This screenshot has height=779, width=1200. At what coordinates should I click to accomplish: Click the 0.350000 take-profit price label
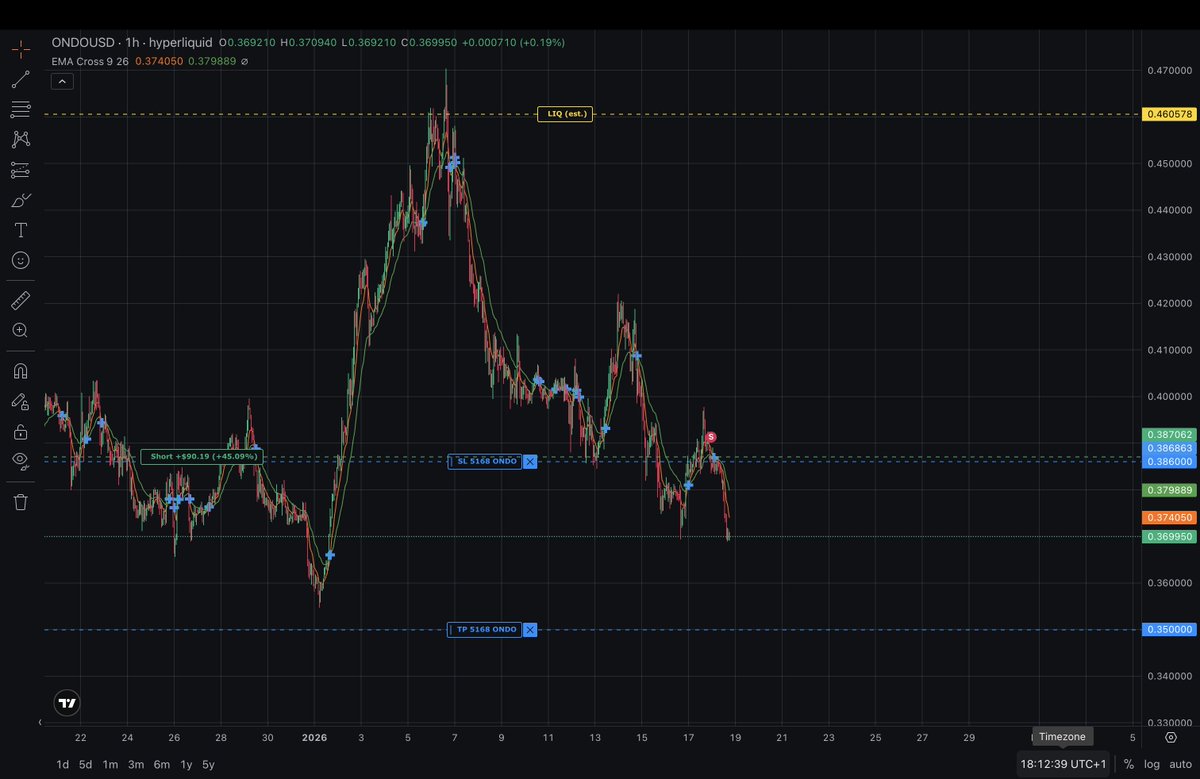[1168, 630]
